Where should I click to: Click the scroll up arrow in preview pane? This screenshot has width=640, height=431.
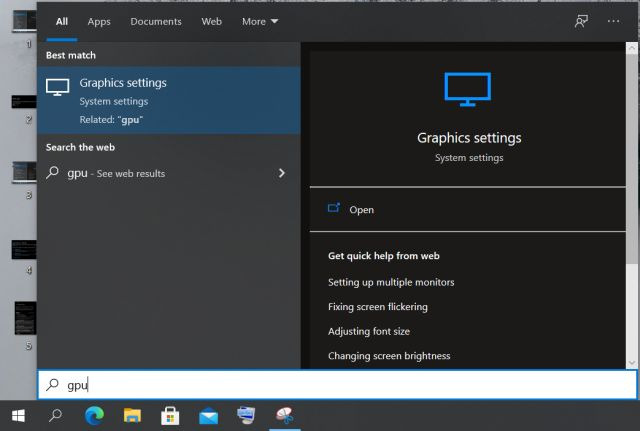click(632, 48)
